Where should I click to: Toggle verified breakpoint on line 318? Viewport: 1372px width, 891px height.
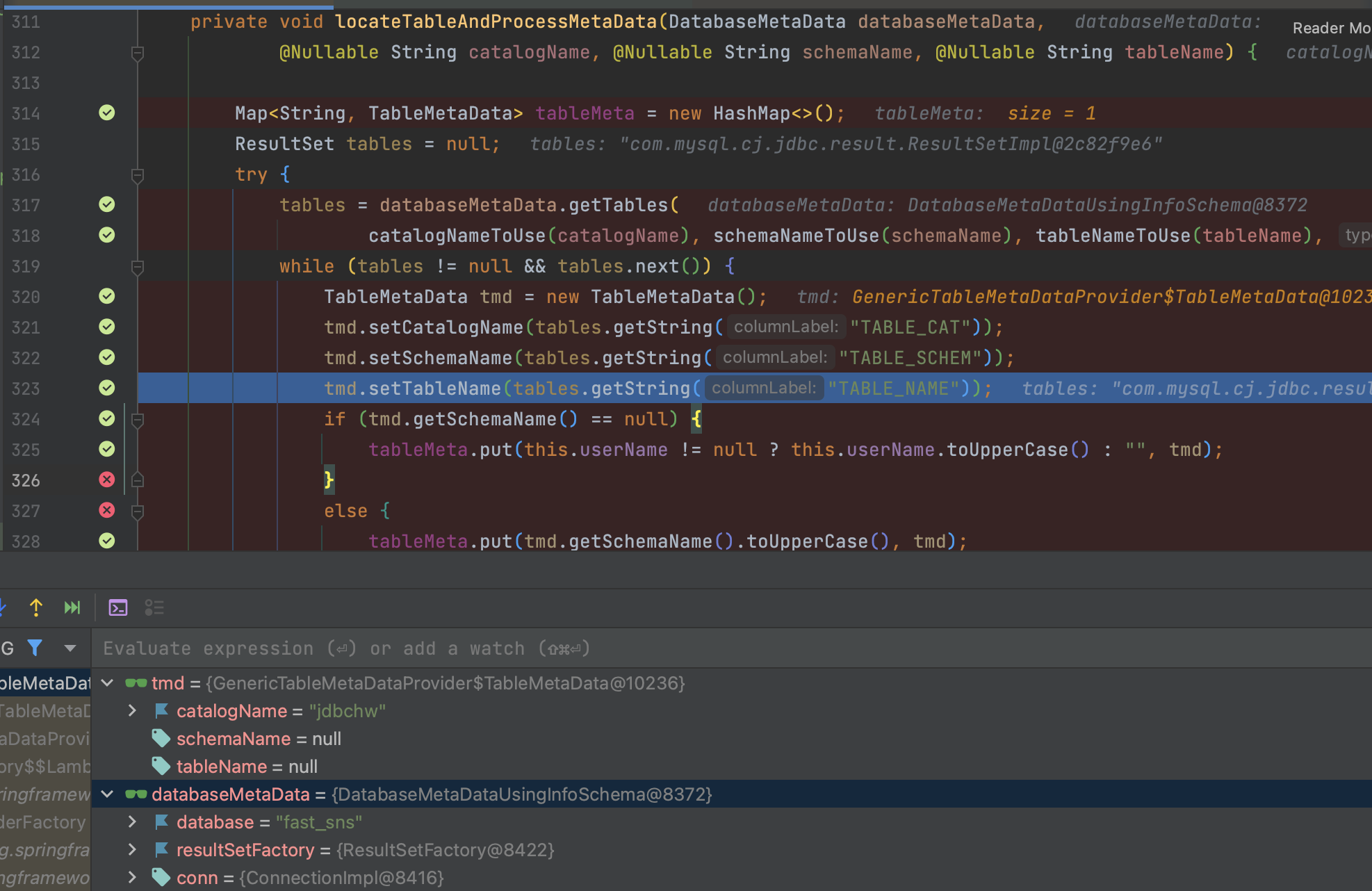click(106, 235)
